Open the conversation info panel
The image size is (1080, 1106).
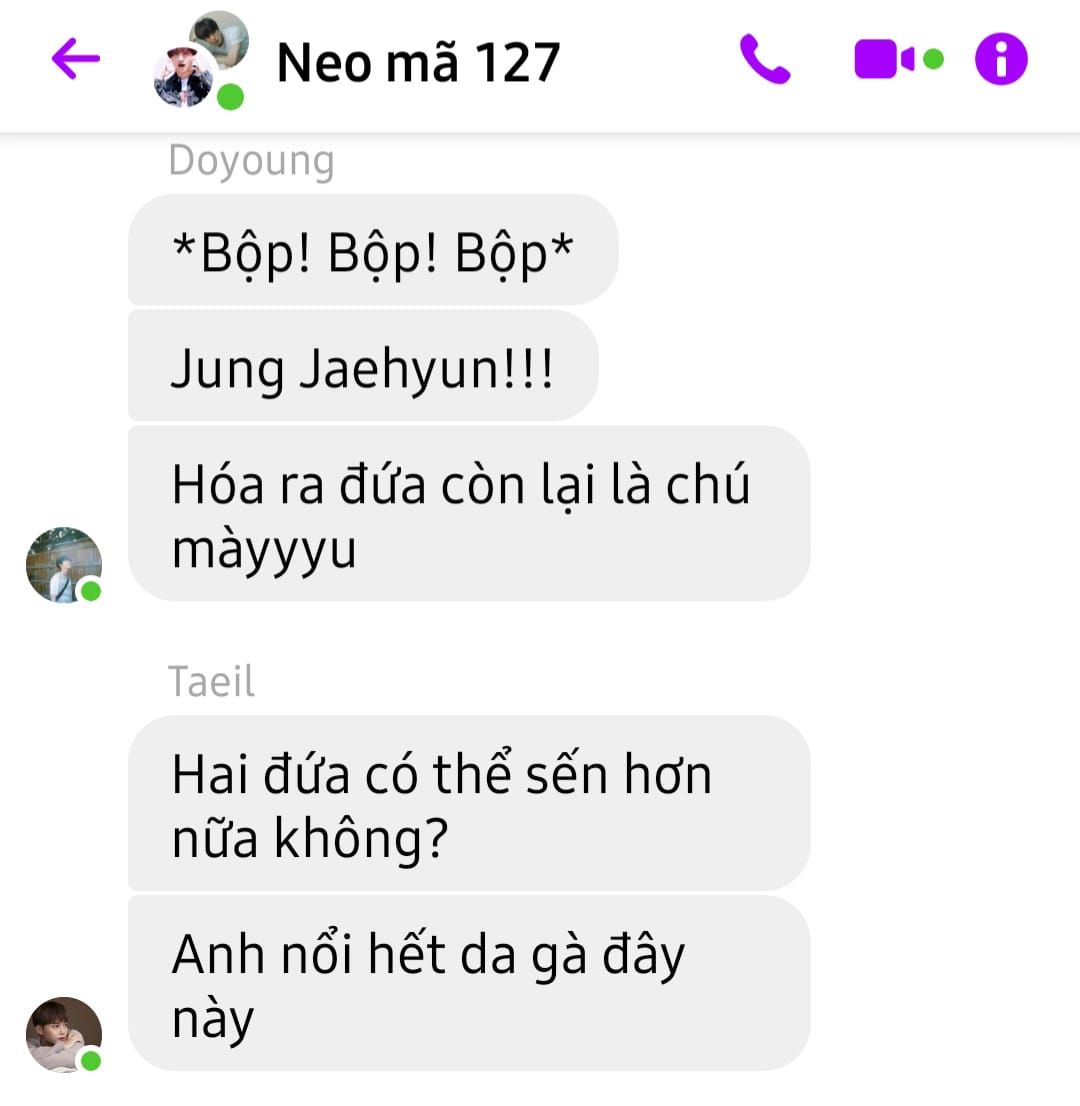coord(1001,59)
